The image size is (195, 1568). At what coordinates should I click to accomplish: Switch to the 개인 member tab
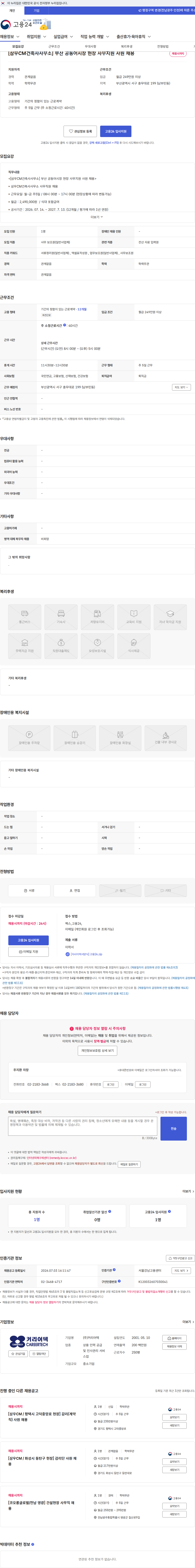(12, 10)
